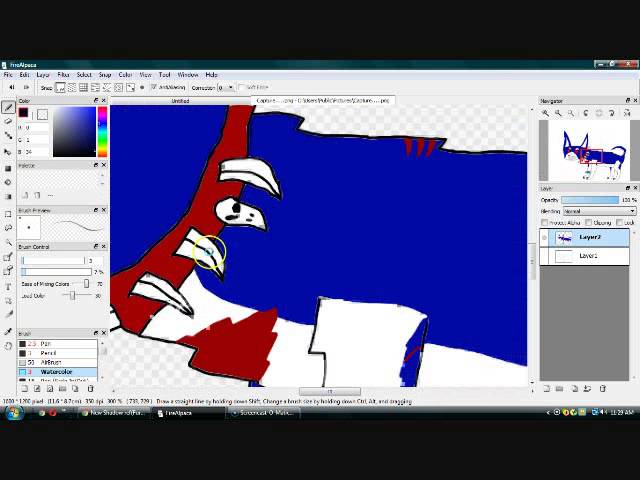640x480 pixels.
Task: Duplicate the layer in Layer panel
Action: coord(574,389)
